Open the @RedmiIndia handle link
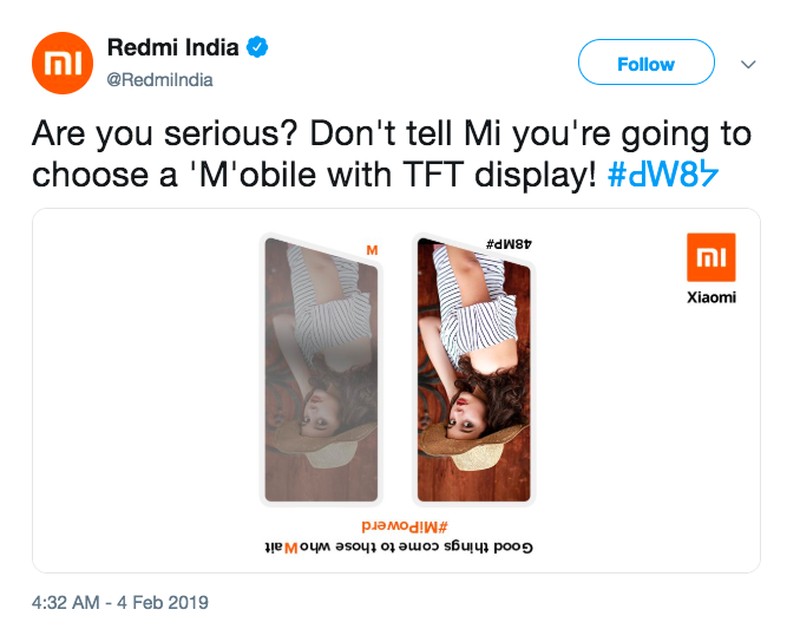This screenshot has width=800, height=629. 159,80
